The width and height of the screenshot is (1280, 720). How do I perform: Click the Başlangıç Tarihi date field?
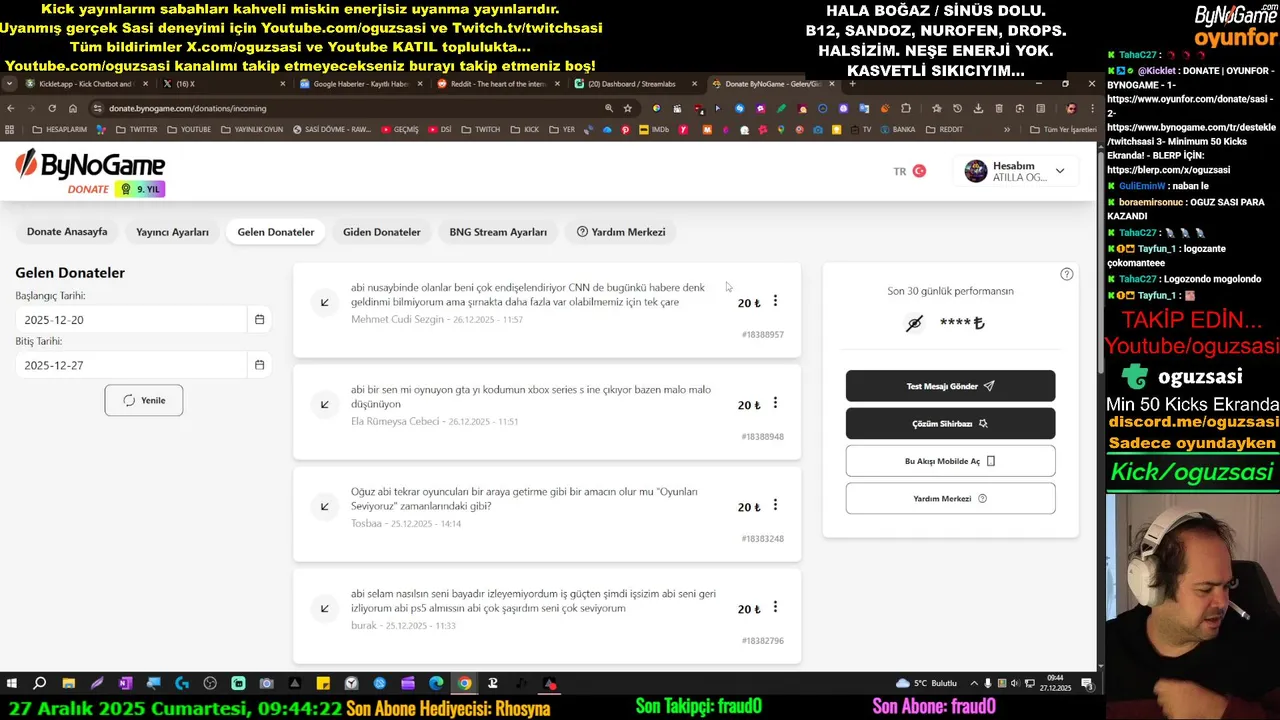coord(131,320)
